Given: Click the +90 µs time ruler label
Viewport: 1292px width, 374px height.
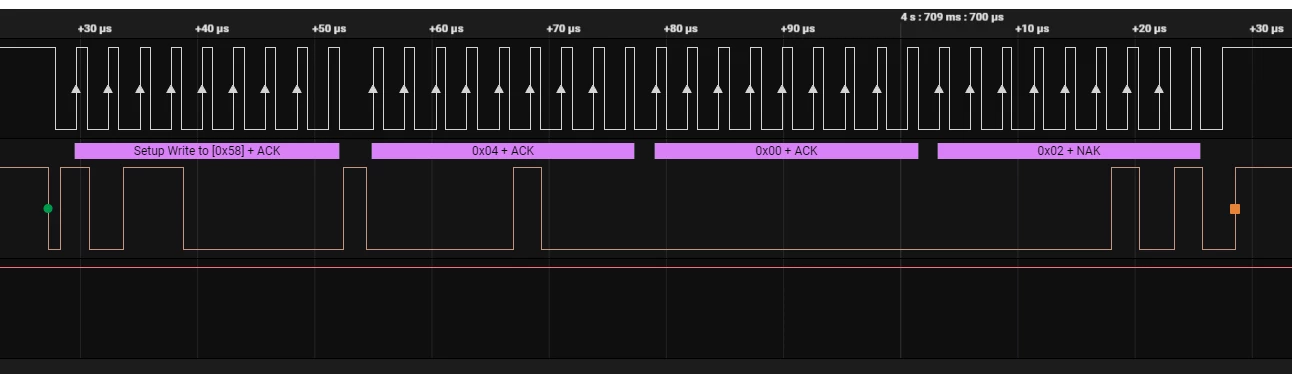Looking at the screenshot, I should click(797, 28).
